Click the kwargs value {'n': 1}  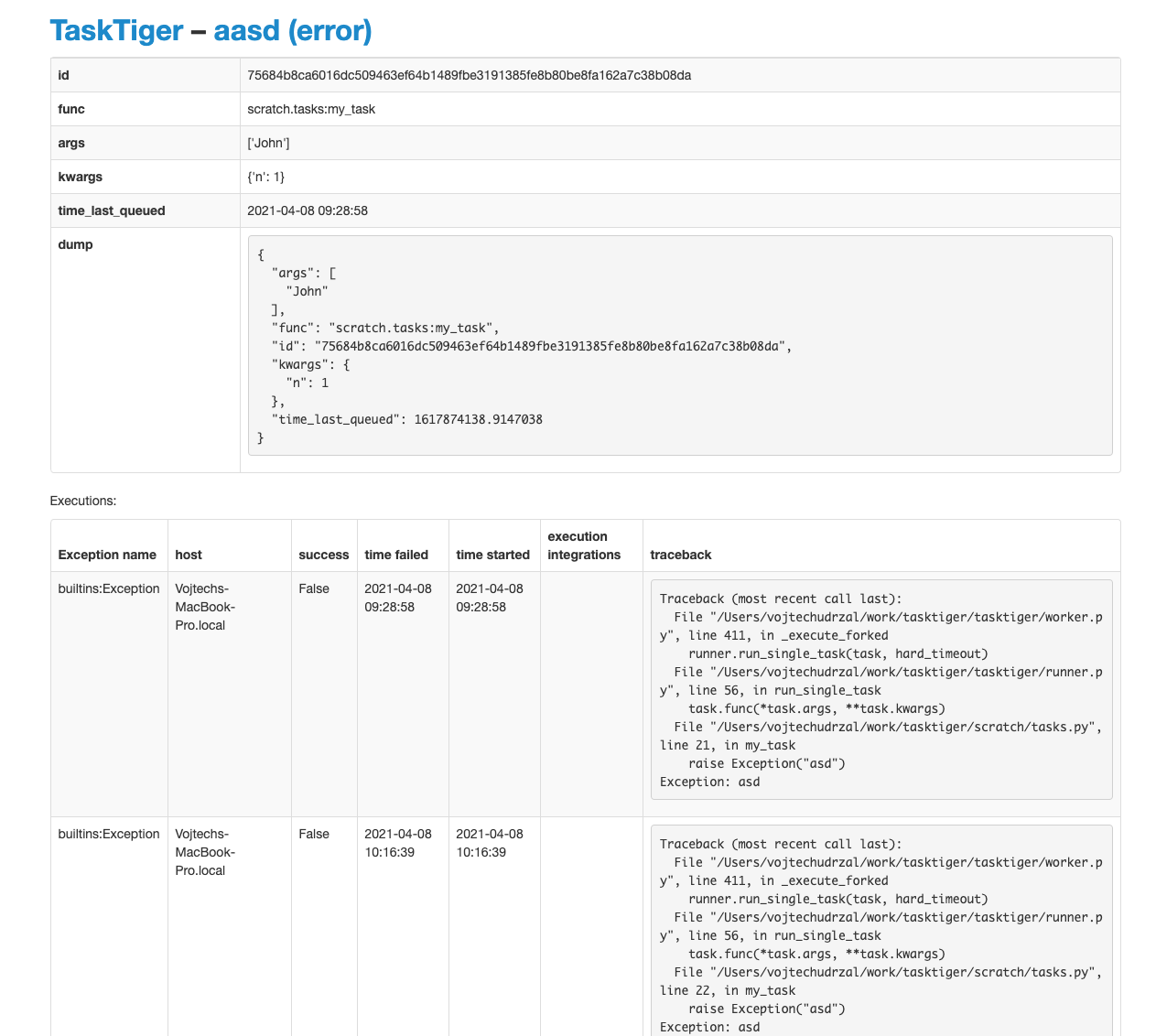[265, 177]
